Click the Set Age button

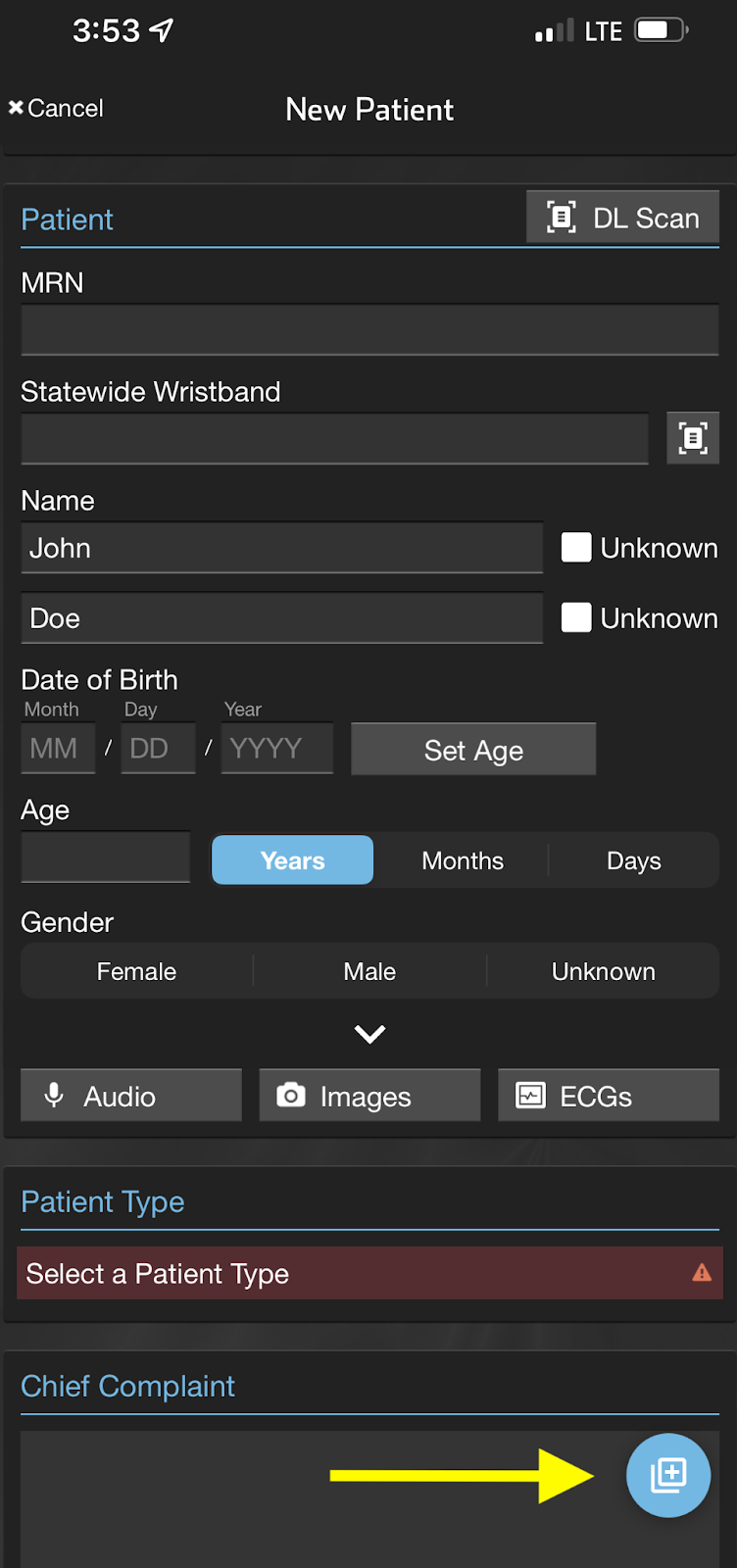pos(473,750)
